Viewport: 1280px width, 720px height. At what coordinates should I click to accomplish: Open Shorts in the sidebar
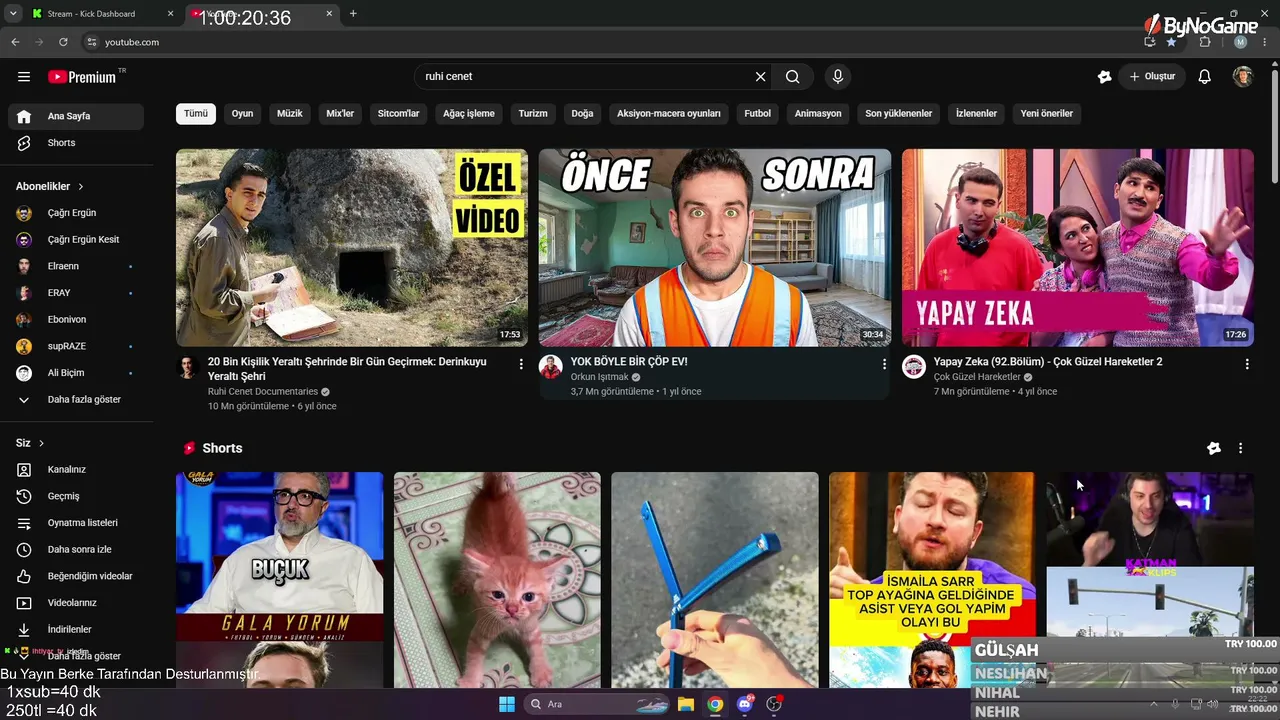click(76, 143)
